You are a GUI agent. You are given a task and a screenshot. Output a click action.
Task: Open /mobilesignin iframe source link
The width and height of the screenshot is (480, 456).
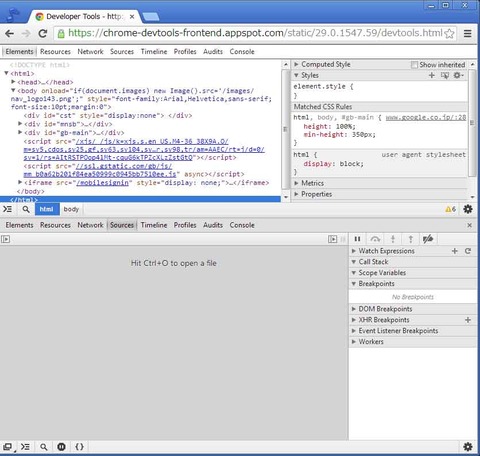point(102,183)
